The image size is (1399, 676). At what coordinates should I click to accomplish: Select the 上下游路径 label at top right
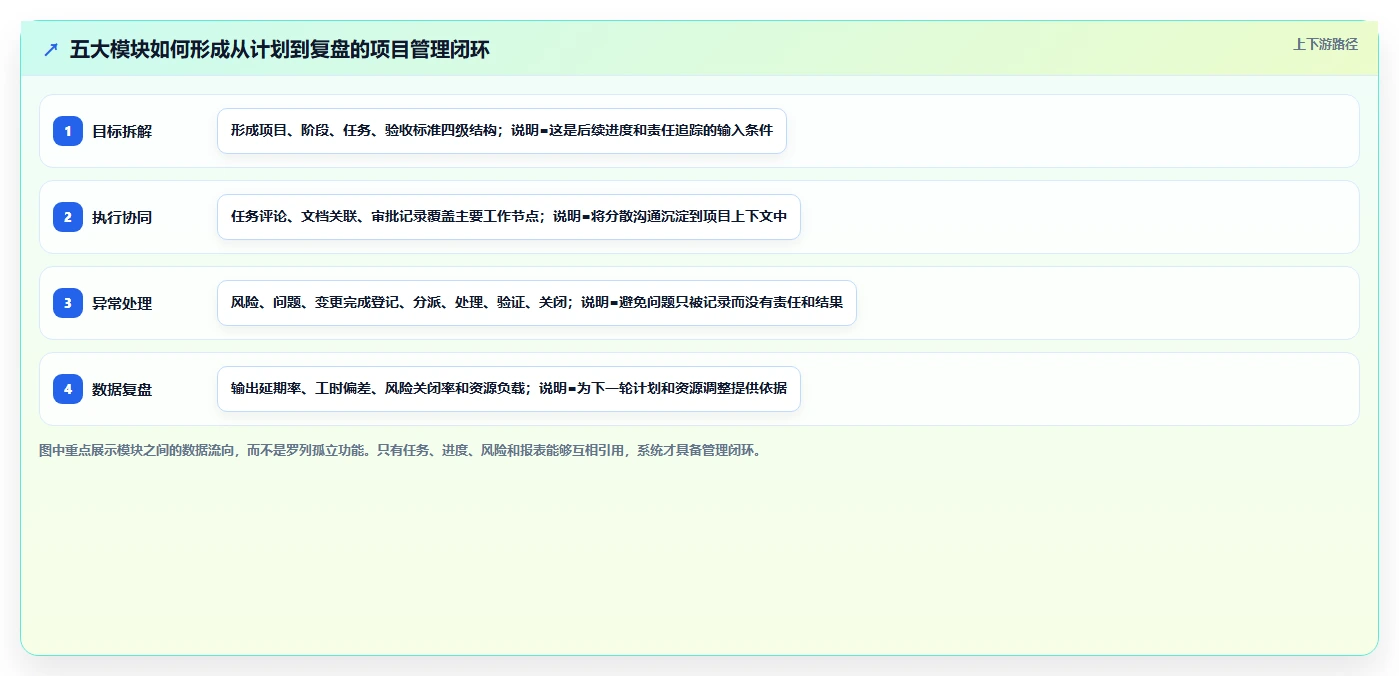coord(1325,44)
